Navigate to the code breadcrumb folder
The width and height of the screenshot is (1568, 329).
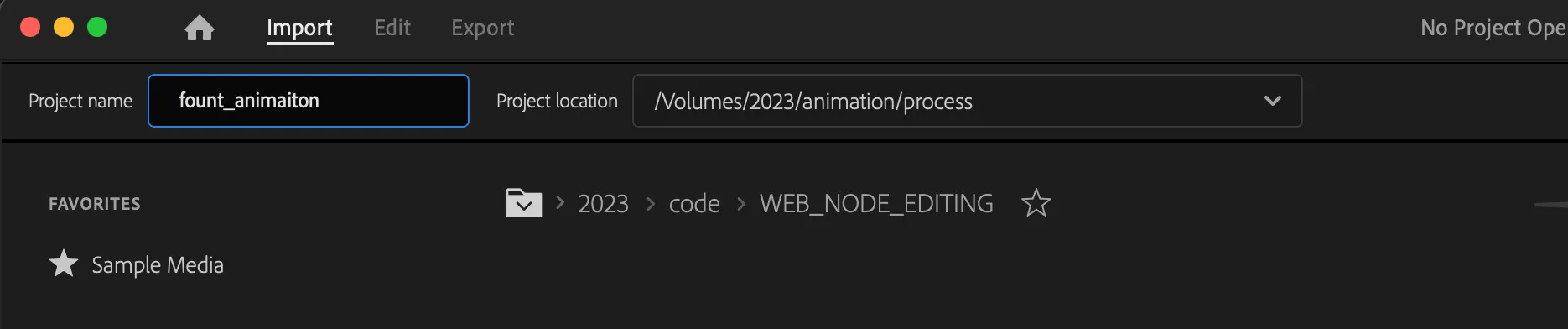(x=694, y=204)
